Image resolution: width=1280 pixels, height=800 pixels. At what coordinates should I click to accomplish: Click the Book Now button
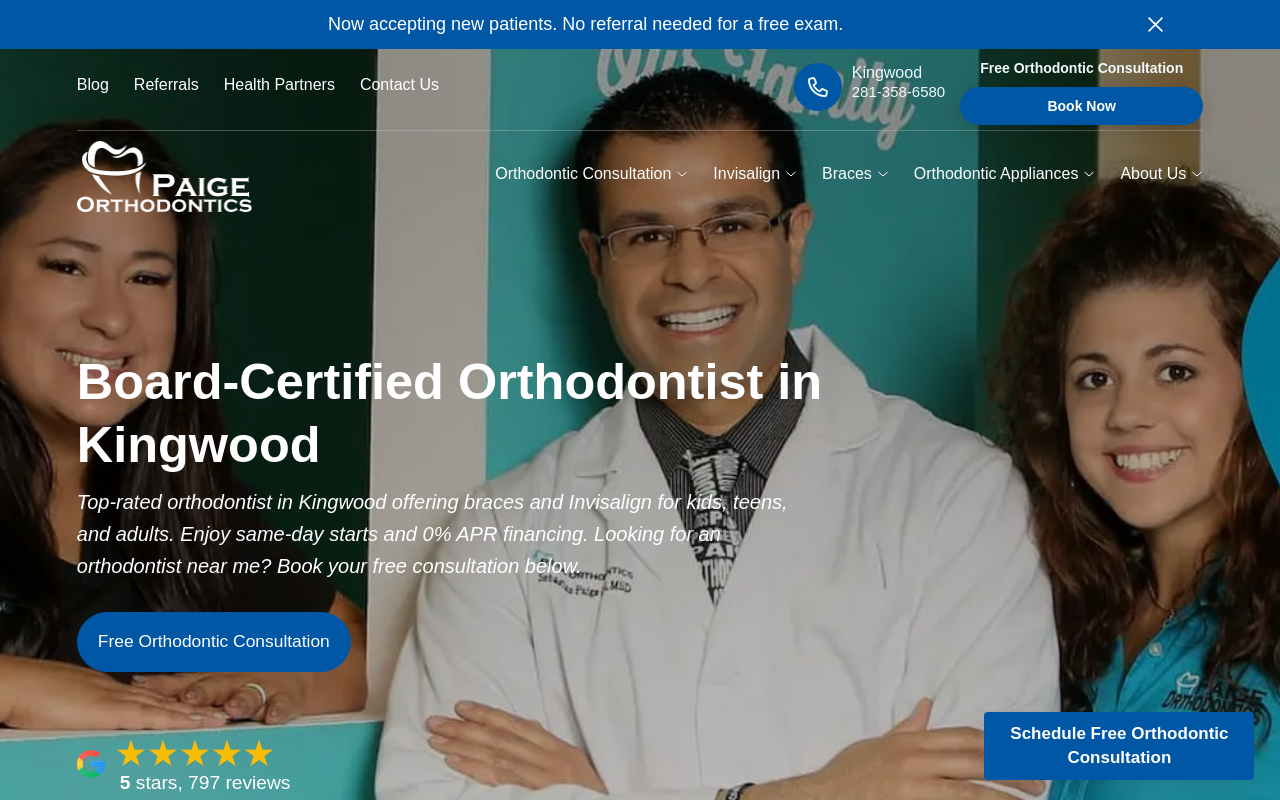coord(1081,106)
